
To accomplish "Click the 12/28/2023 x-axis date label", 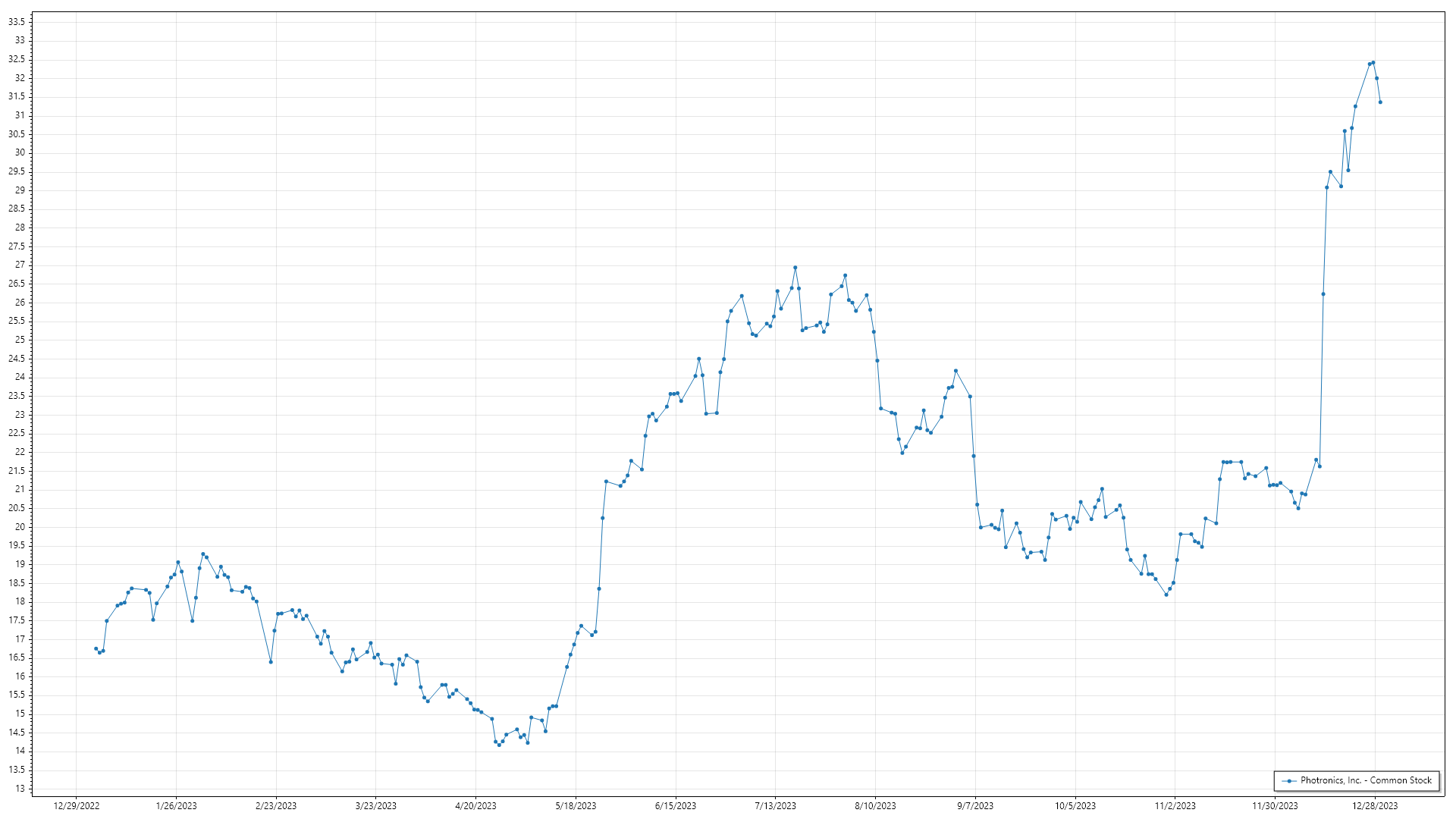I will click(1375, 805).
